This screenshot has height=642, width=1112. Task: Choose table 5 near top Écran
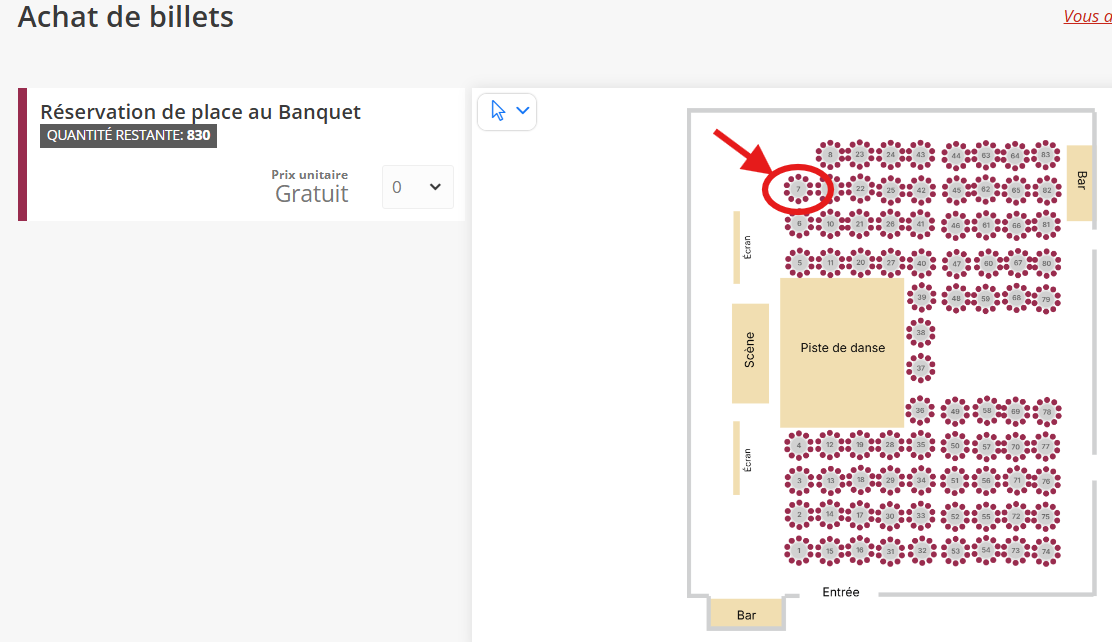pos(799,263)
